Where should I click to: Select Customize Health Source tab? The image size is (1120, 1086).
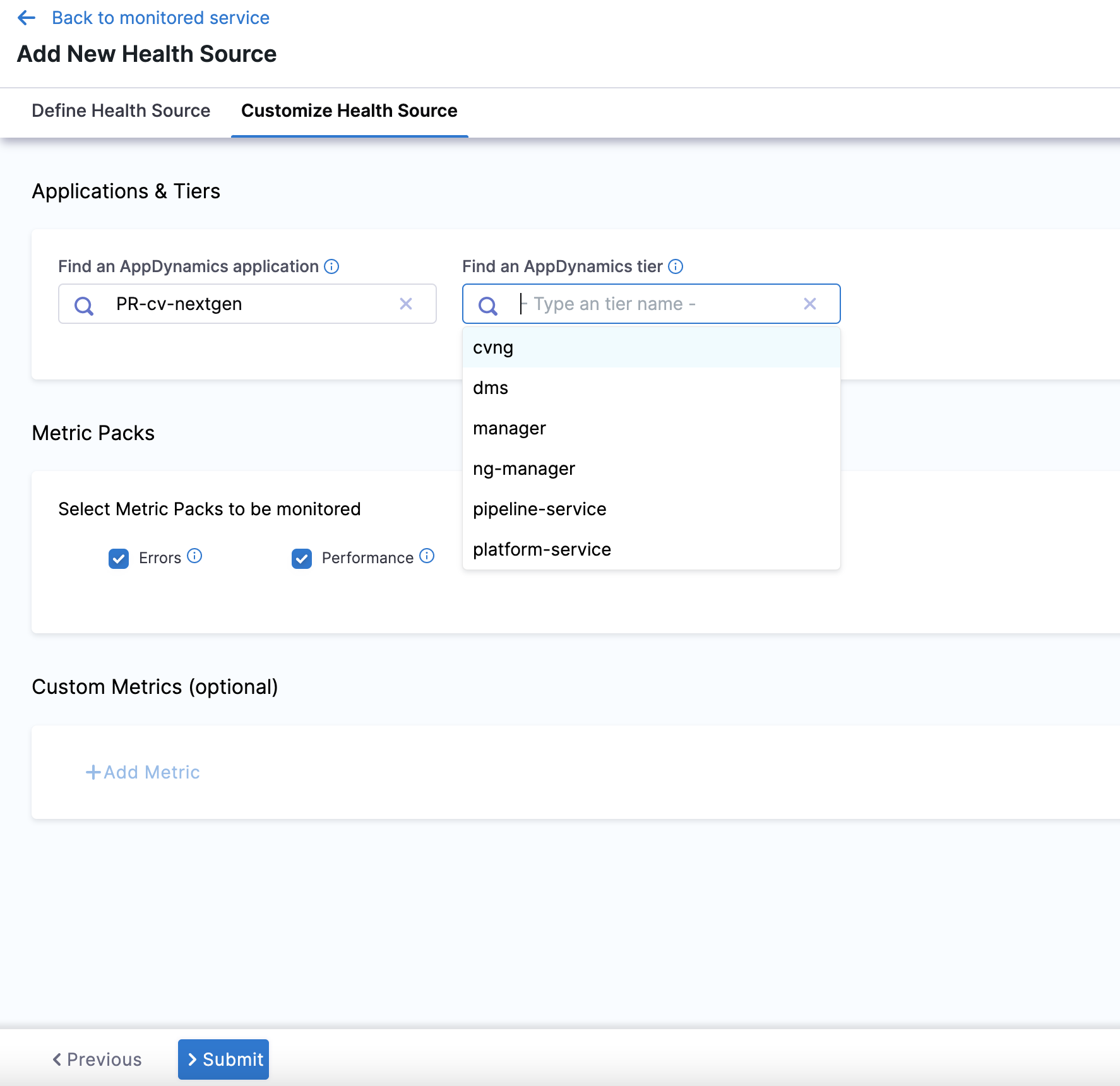349,110
